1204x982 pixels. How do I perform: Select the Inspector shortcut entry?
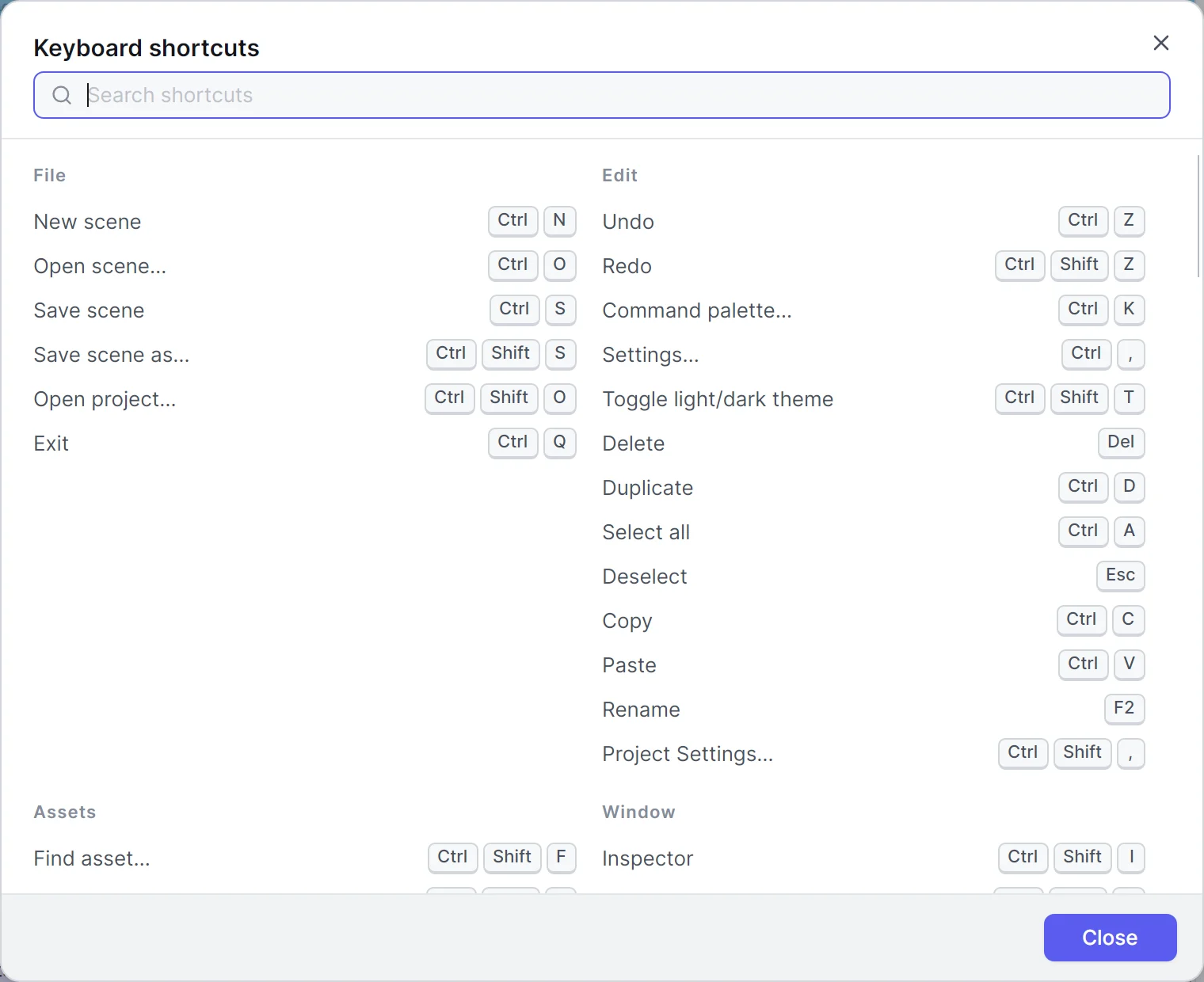point(874,858)
